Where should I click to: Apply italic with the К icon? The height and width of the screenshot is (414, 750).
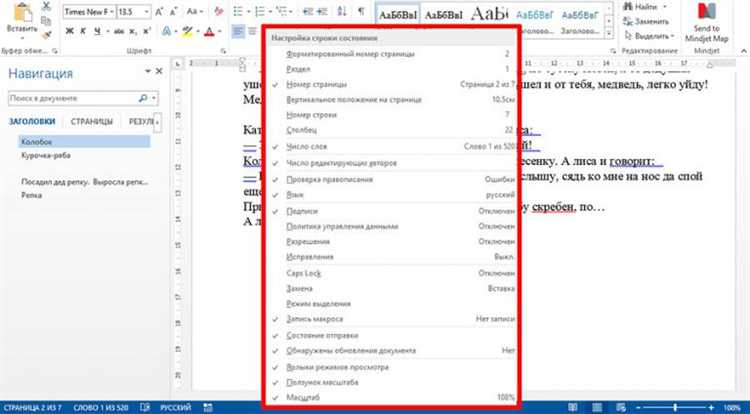click(83, 32)
